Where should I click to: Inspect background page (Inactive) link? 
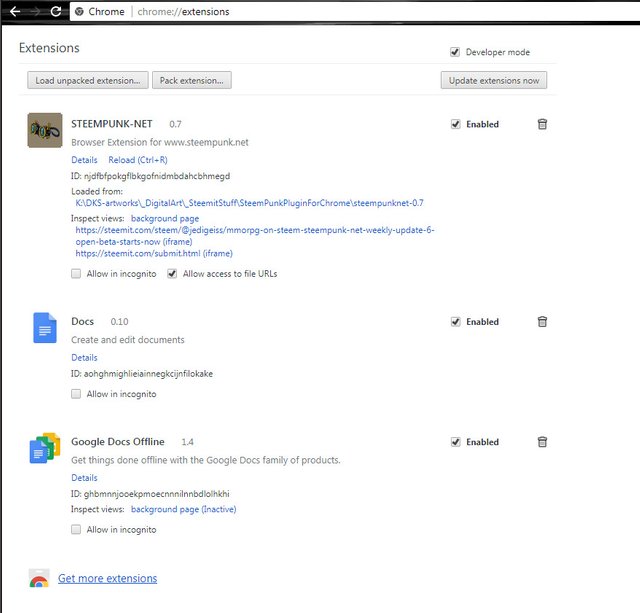[184, 509]
